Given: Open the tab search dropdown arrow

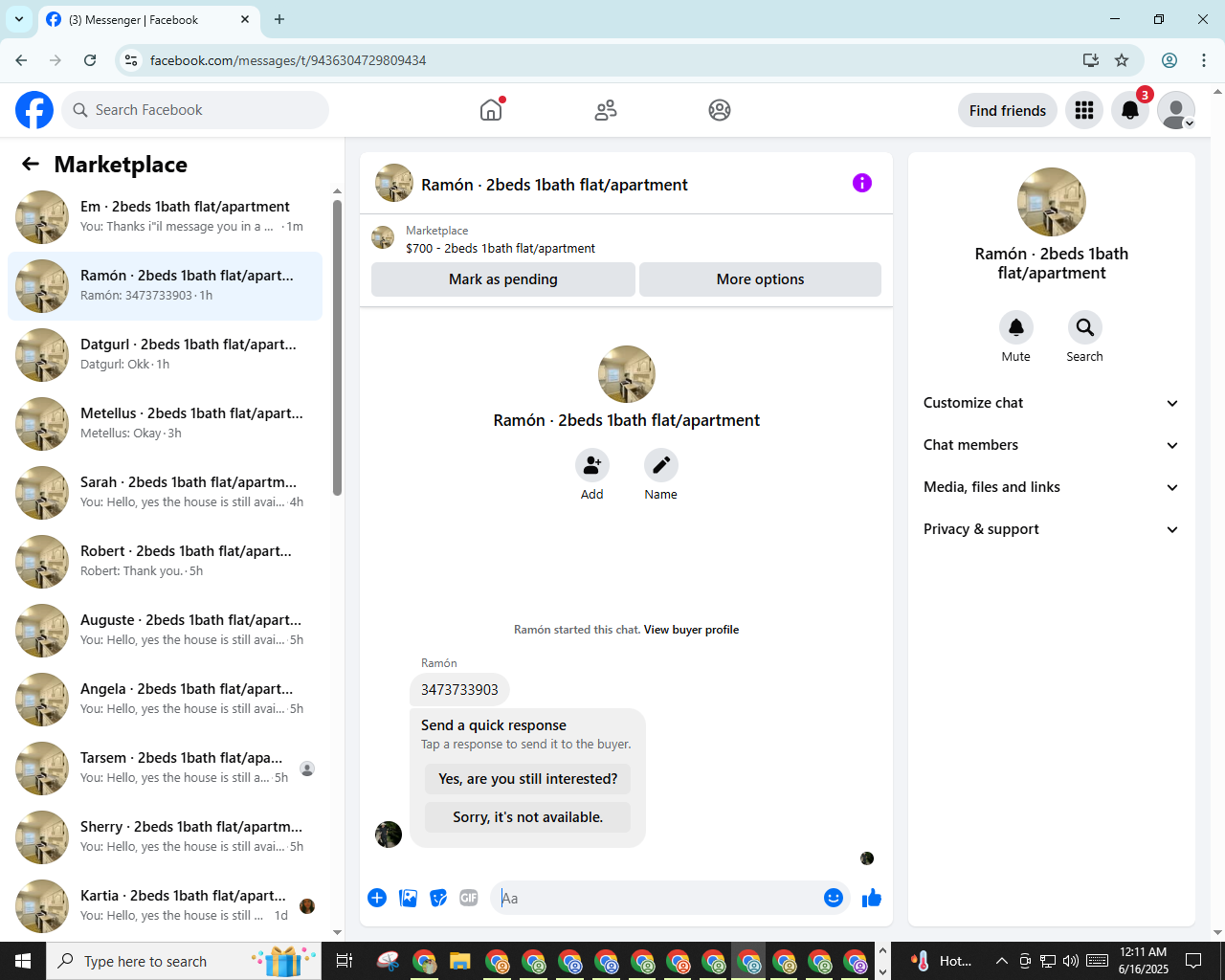Looking at the screenshot, I should pyautogui.click(x=19, y=19).
